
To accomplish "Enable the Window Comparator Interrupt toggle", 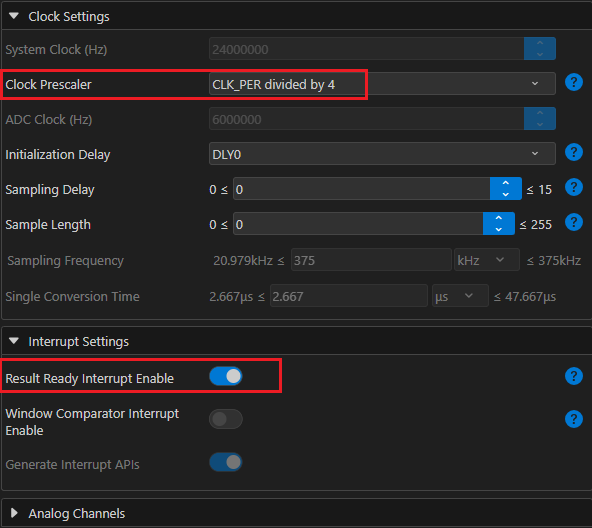I will 226,419.
